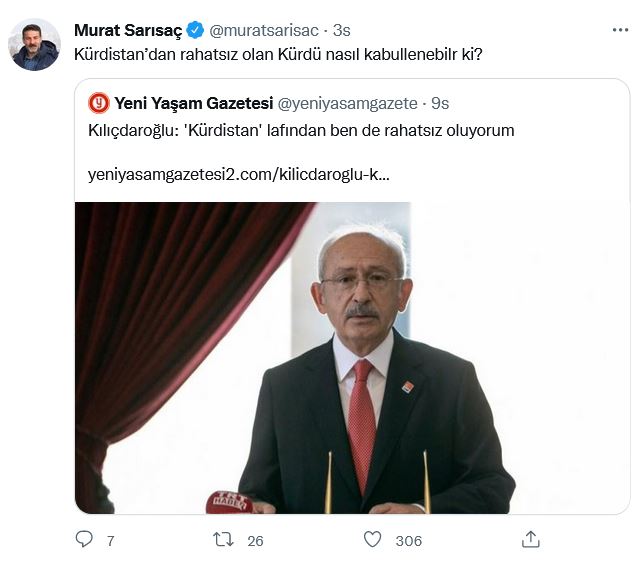This screenshot has width=641, height=566.
Task: Click the like count 306
Action: click(x=408, y=540)
